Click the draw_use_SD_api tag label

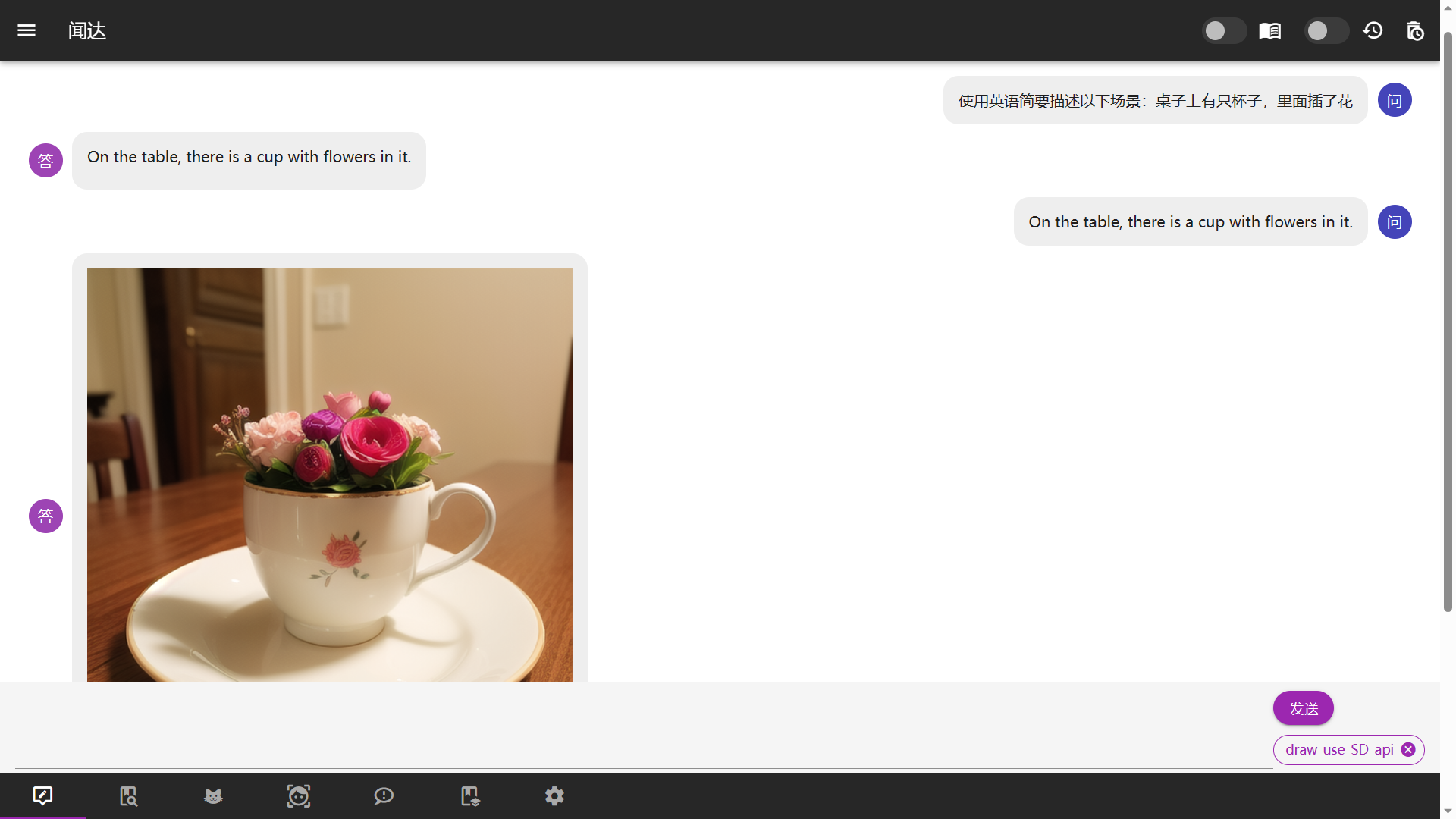click(1339, 749)
